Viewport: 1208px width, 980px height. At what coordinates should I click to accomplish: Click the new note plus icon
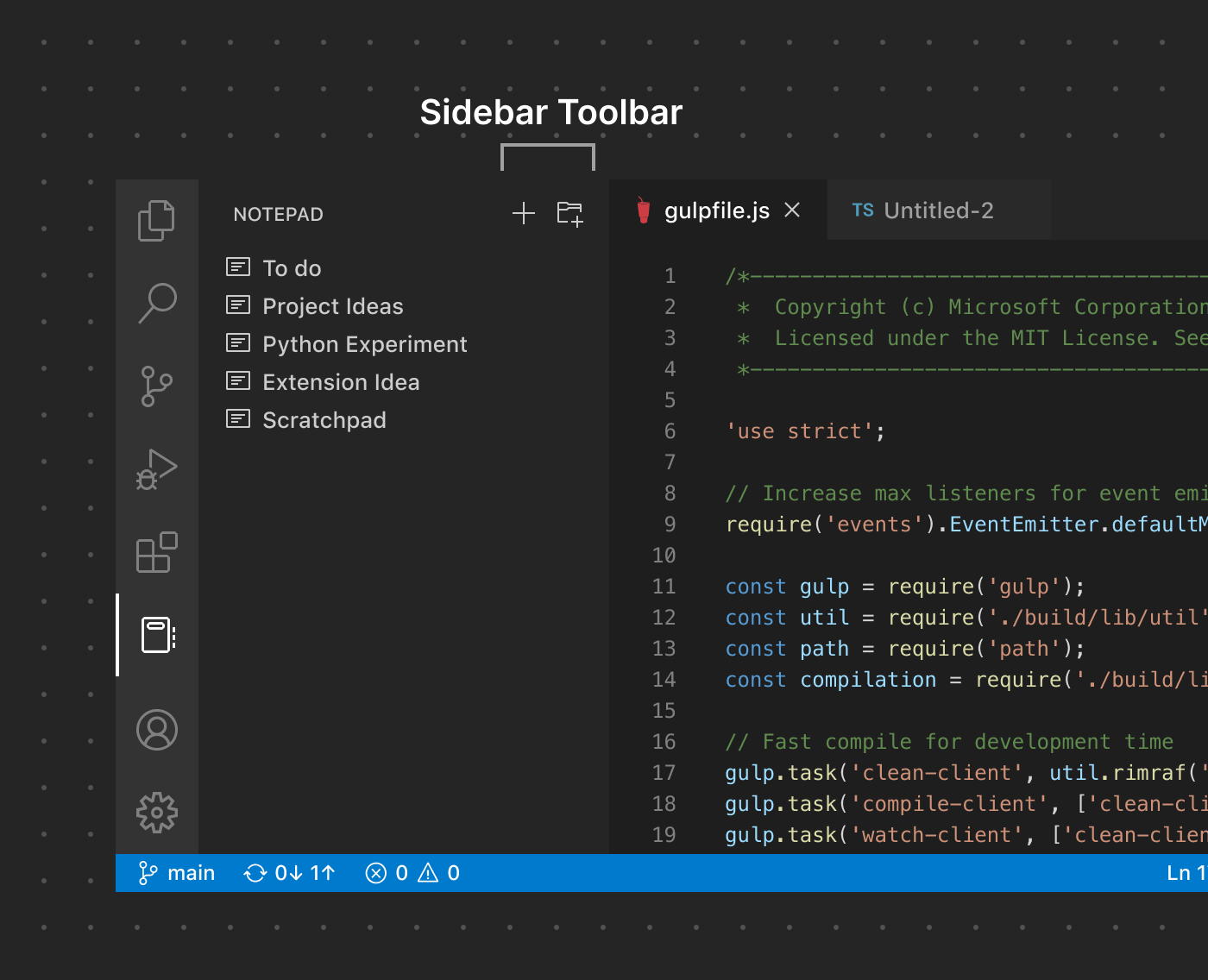(523, 213)
